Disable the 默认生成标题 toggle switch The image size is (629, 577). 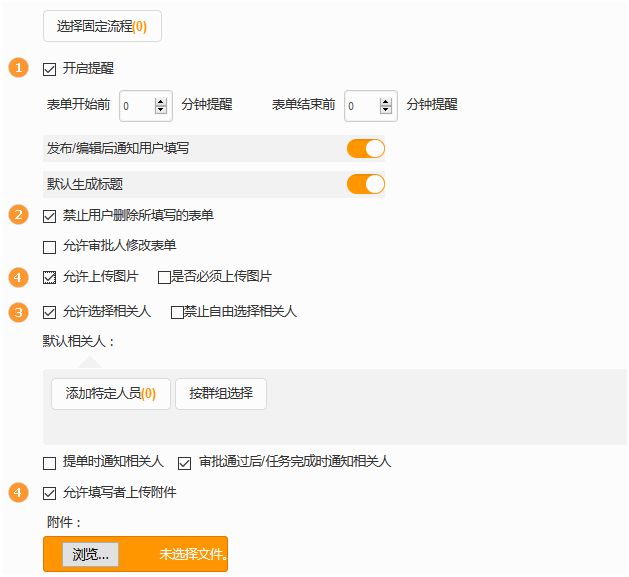click(365, 184)
